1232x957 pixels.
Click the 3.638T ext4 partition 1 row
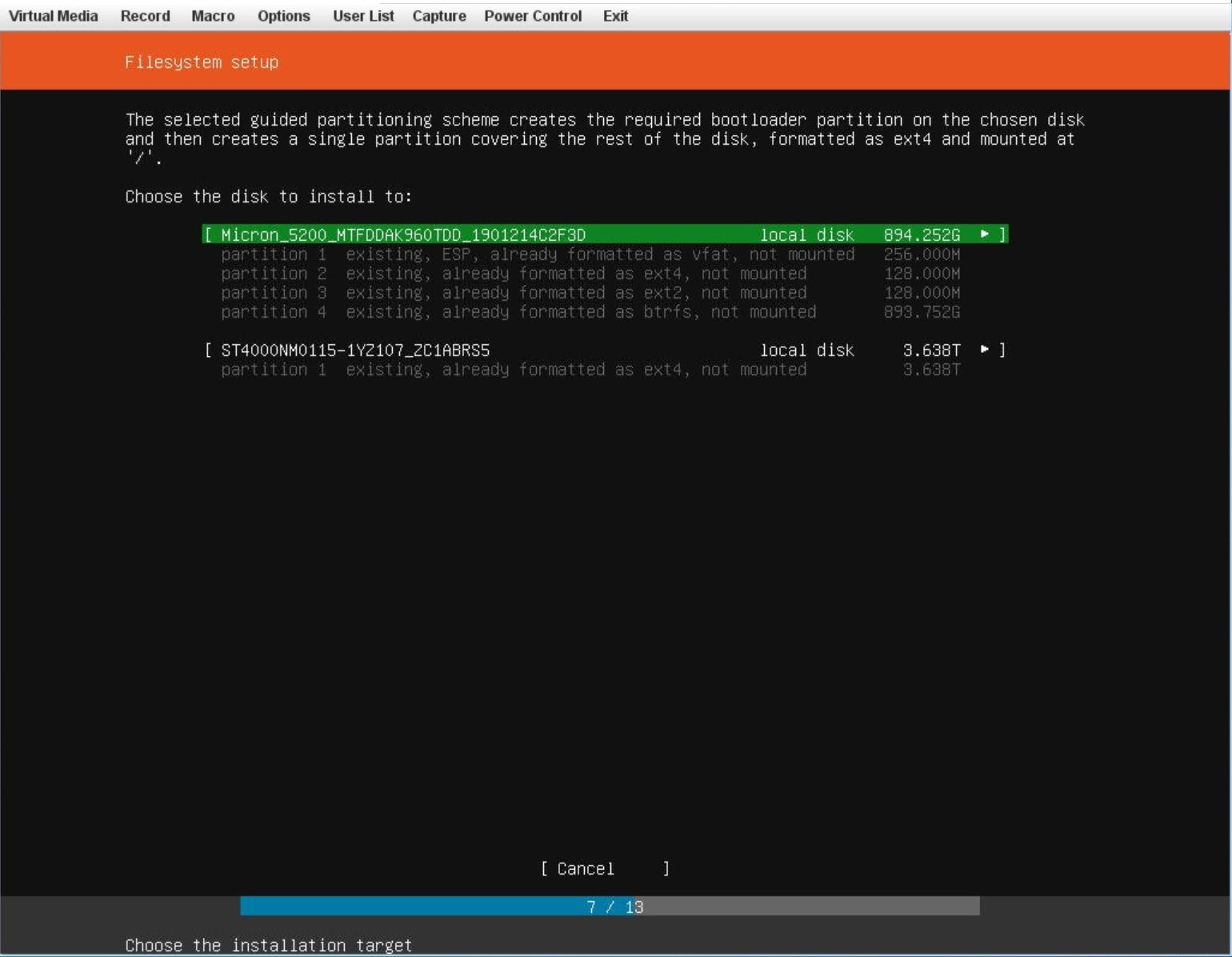pyautogui.click(x=514, y=370)
